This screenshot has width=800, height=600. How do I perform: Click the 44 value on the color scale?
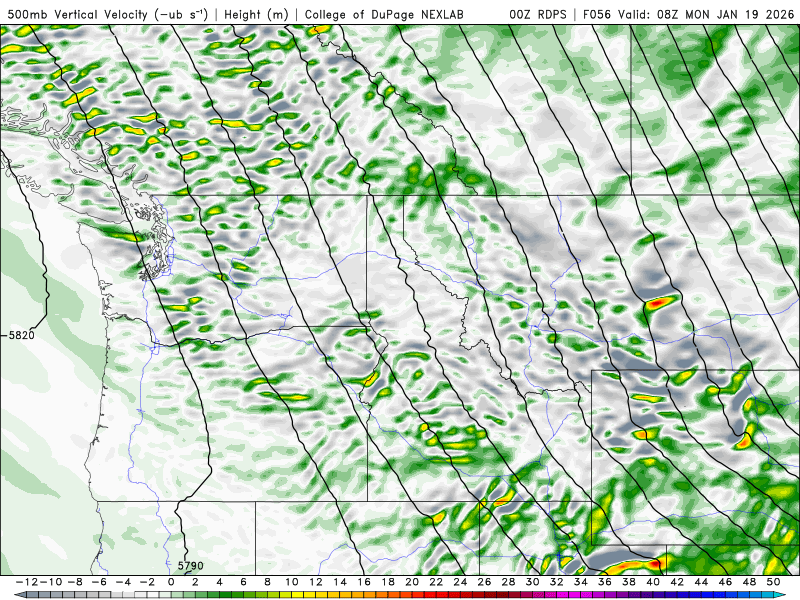701,582
